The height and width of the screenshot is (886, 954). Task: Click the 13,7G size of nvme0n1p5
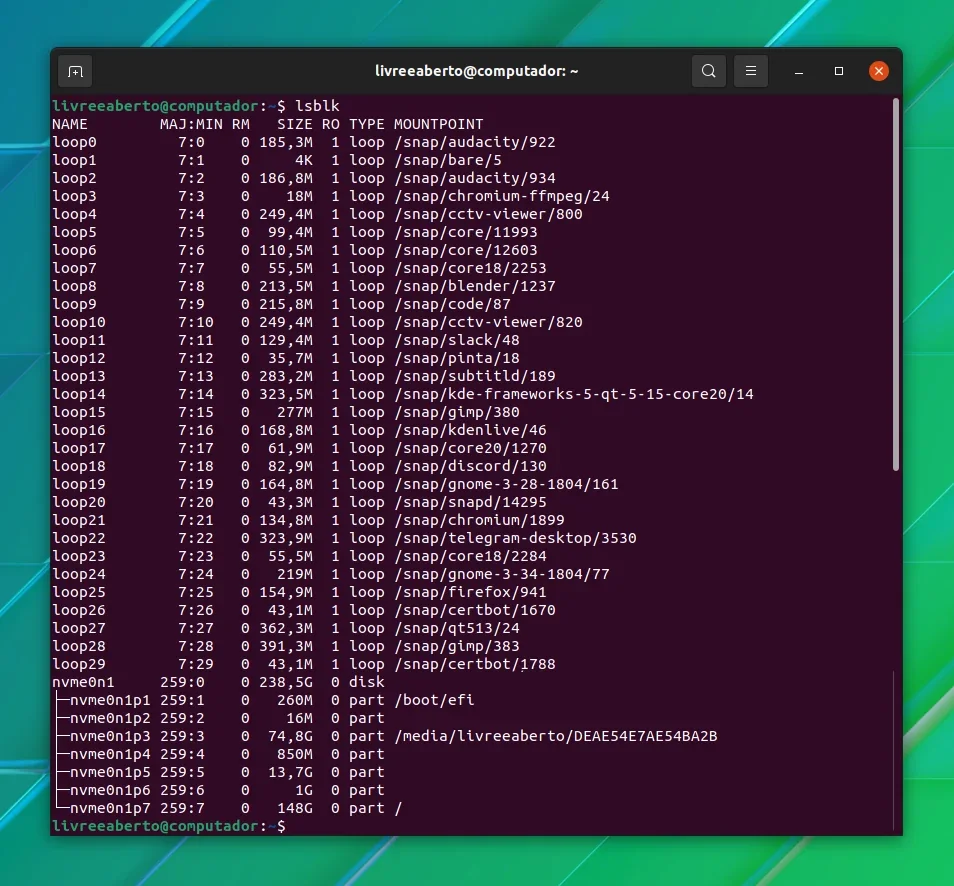click(291, 772)
